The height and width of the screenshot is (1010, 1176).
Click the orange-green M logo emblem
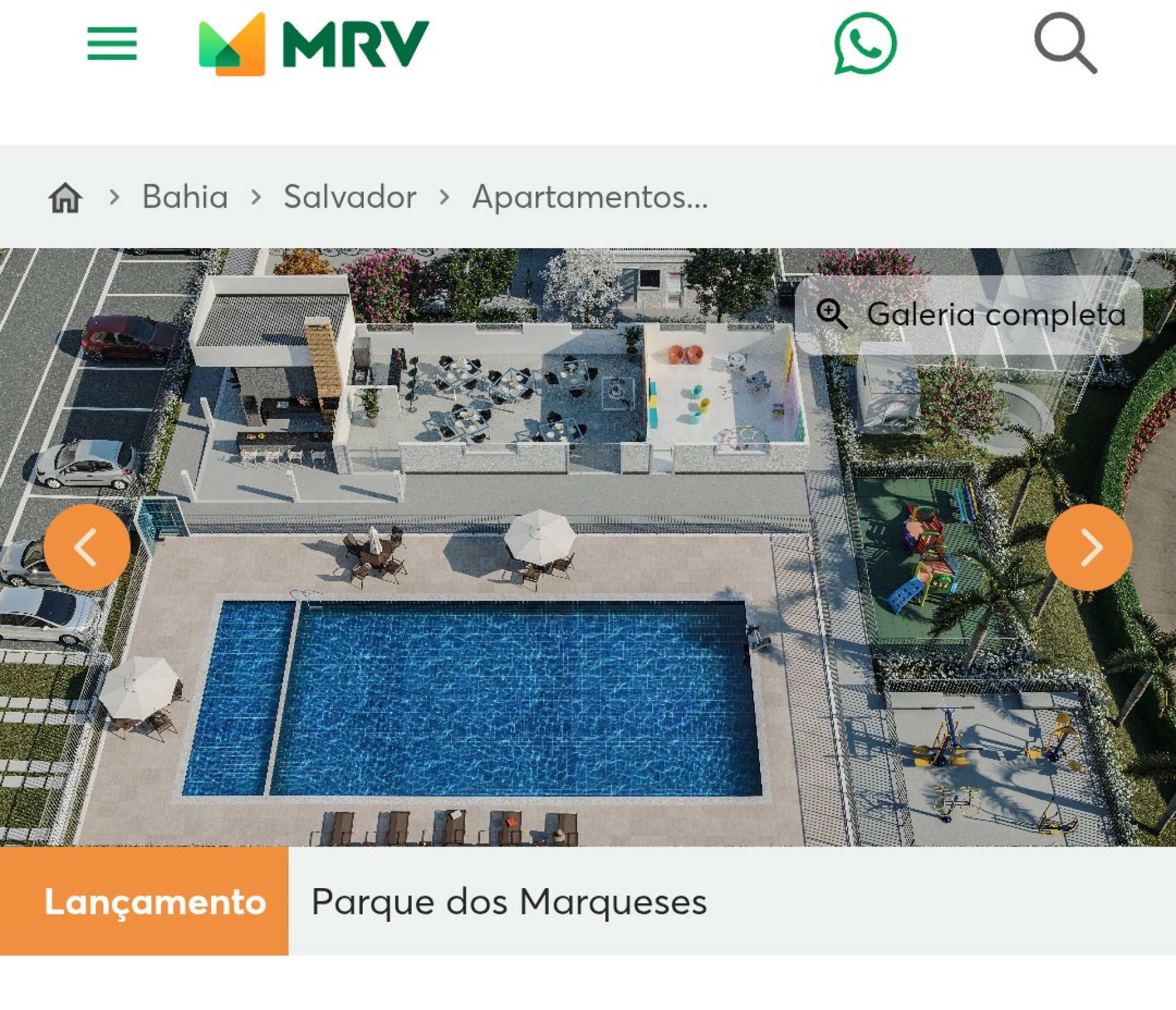[x=232, y=44]
